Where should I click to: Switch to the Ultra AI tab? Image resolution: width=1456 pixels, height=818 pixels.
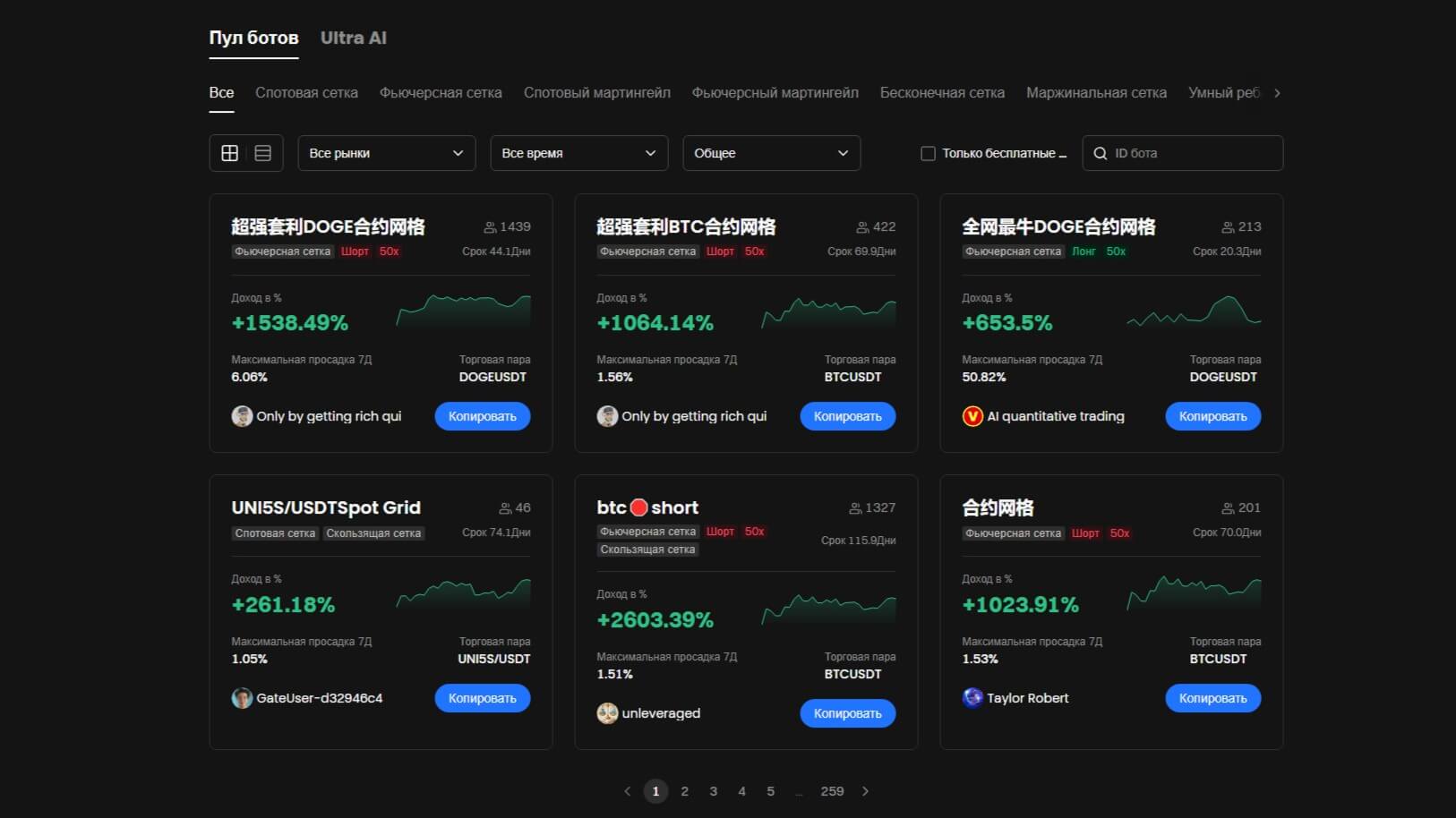pyautogui.click(x=354, y=38)
